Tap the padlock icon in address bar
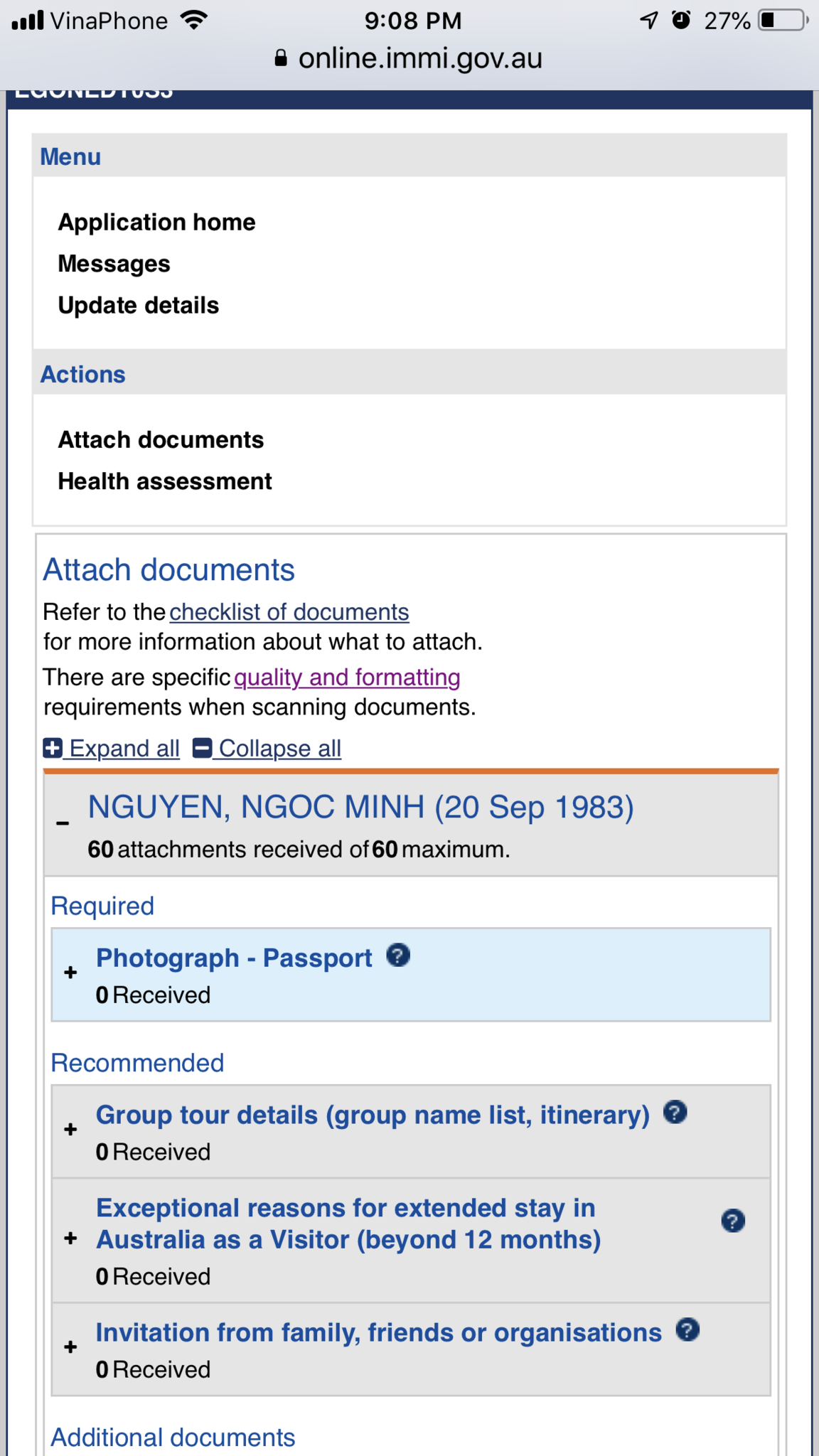 pyautogui.click(x=281, y=58)
